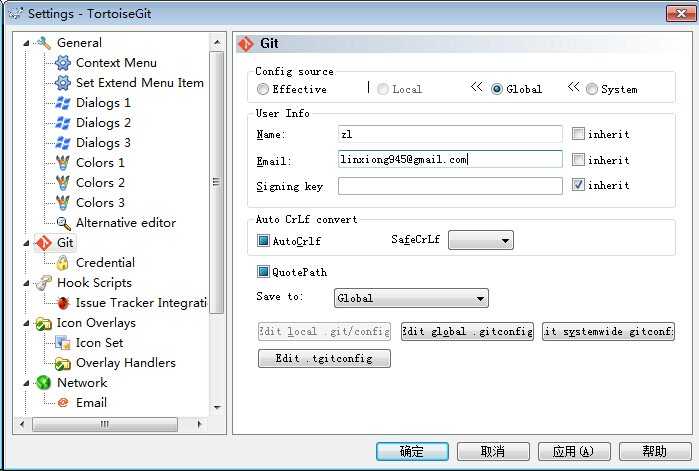
Task: Open help with the 帮助 button
Action: point(655,451)
